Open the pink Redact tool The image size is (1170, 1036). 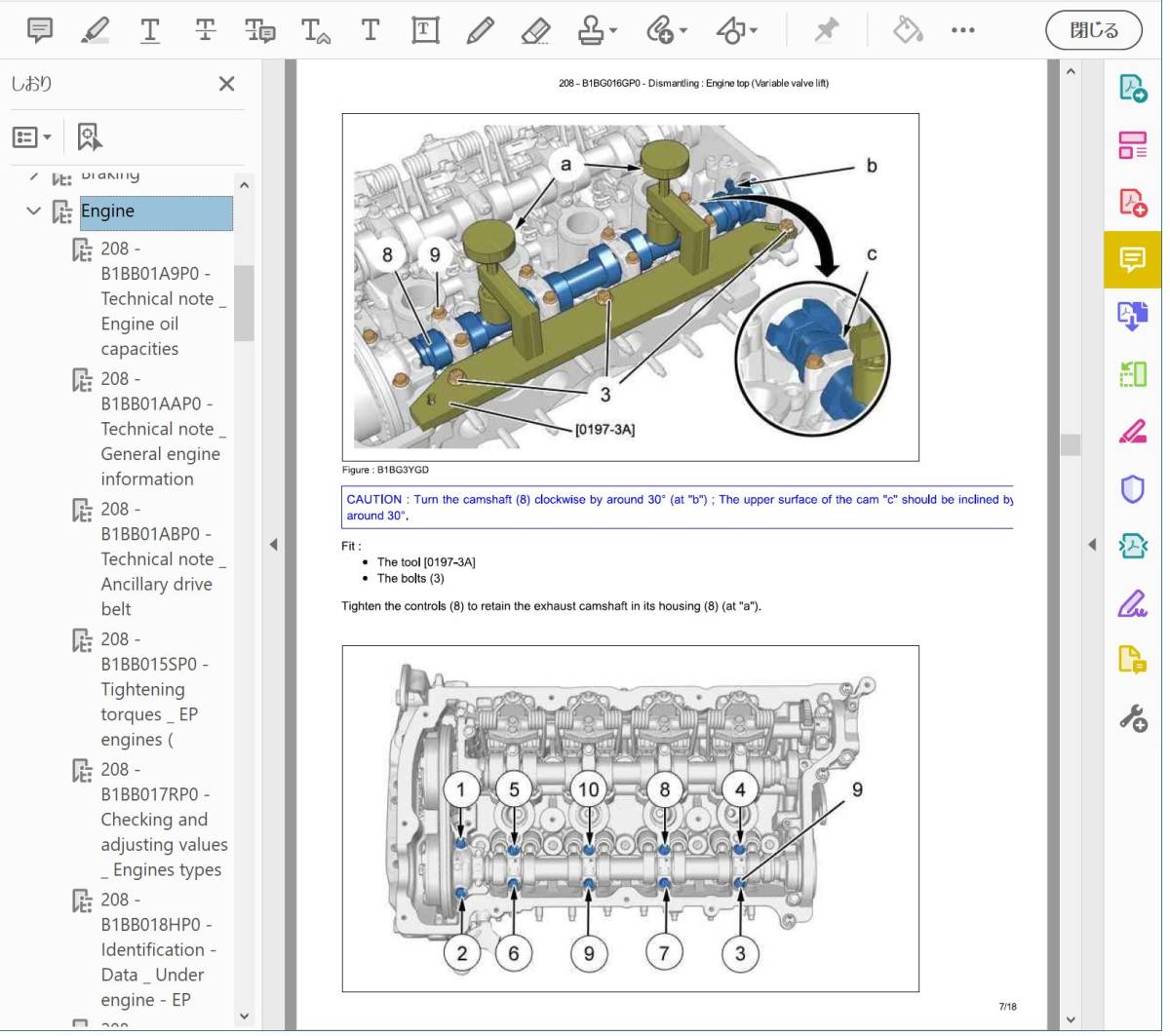(1132, 431)
